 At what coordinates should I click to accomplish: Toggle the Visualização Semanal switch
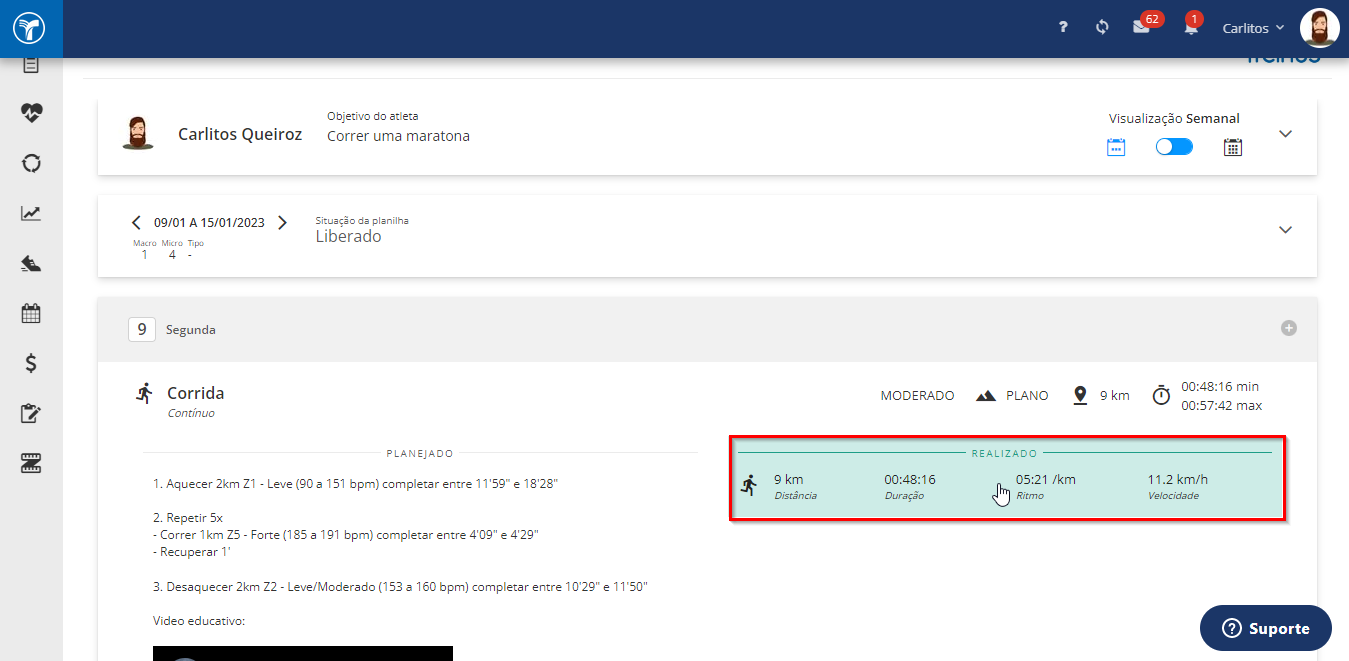(x=1174, y=147)
